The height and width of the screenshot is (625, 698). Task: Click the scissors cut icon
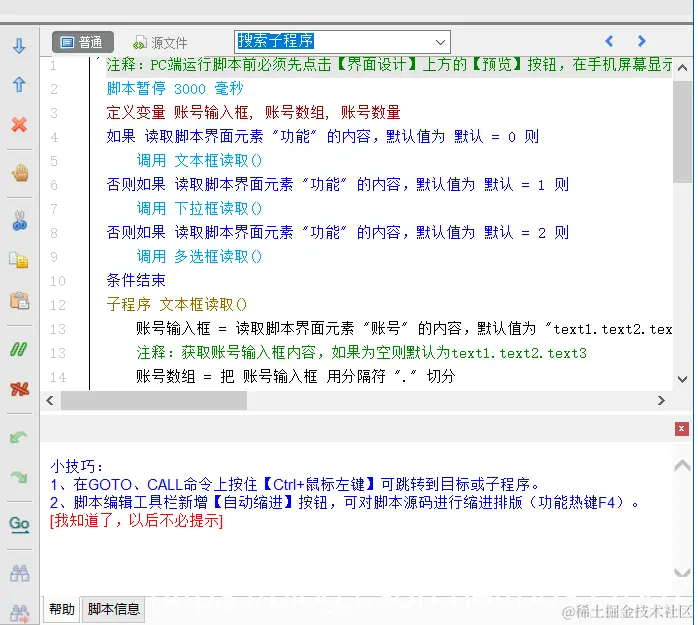pos(20,220)
